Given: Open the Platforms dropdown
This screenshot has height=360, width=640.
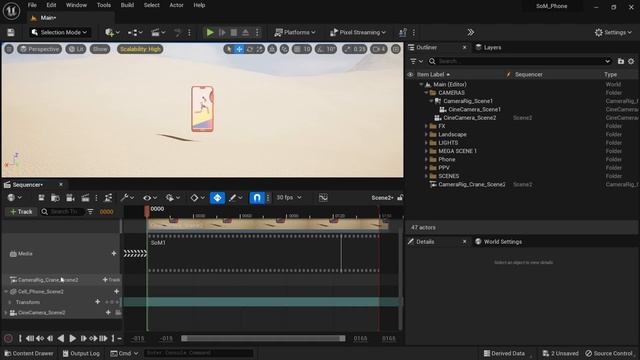Looking at the screenshot, I should point(295,32).
